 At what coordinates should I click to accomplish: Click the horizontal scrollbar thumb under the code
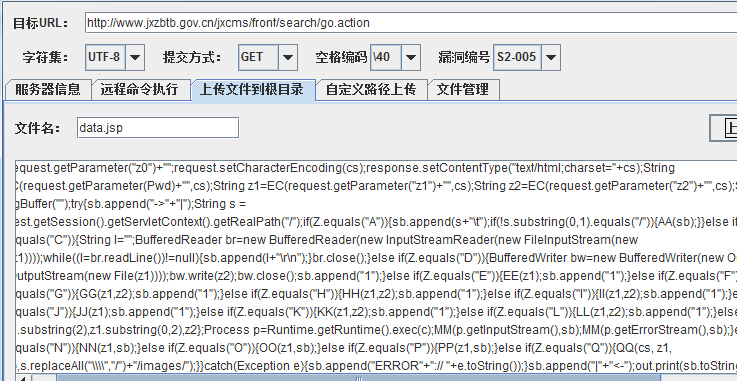click(x=358, y=378)
